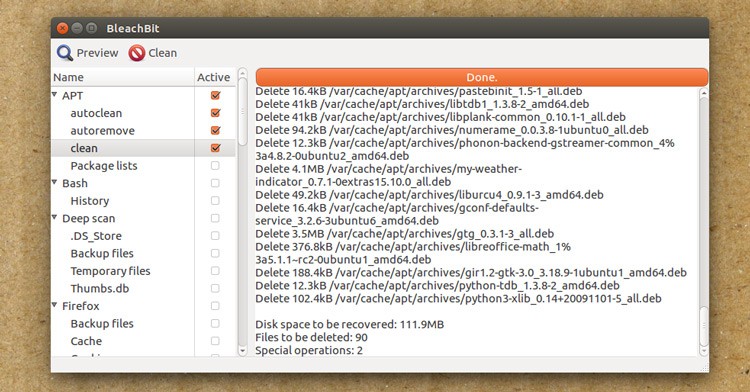The width and height of the screenshot is (750, 392).
Task: Click the Active column header
Action: [214, 77]
